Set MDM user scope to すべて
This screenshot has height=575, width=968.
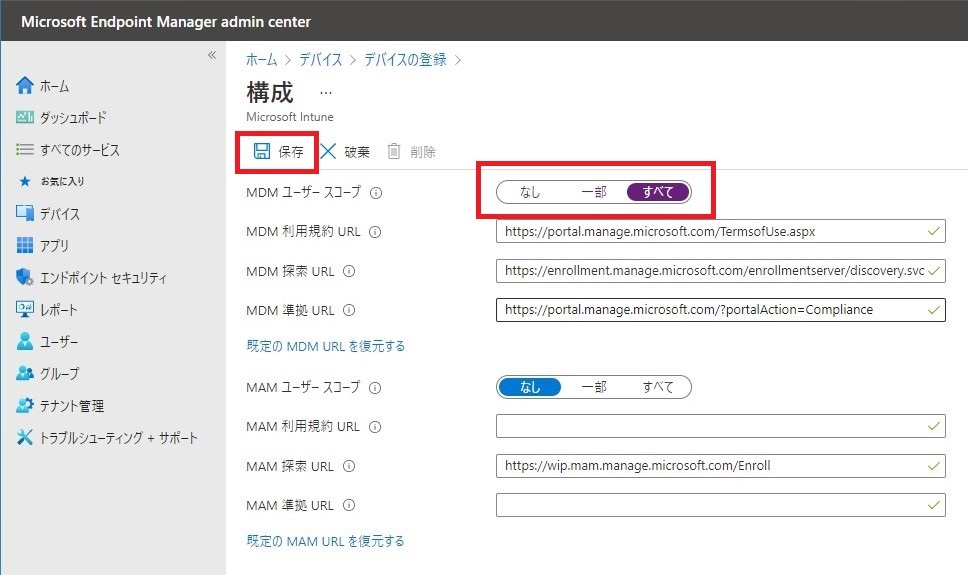coord(658,192)
